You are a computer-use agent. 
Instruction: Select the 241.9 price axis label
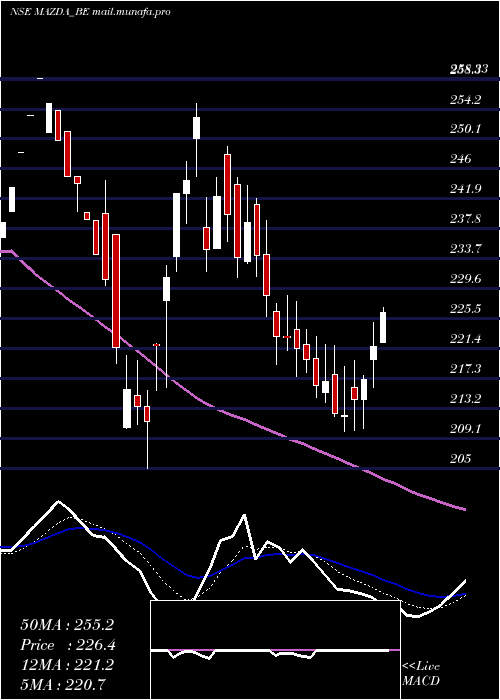[465, 189]
